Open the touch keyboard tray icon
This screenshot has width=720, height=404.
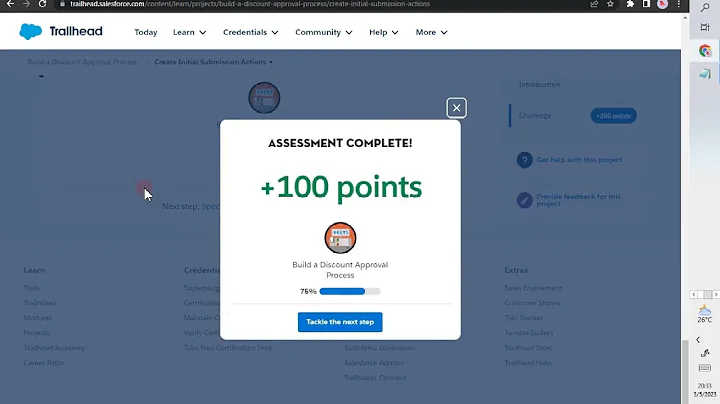tap(705, 368)
